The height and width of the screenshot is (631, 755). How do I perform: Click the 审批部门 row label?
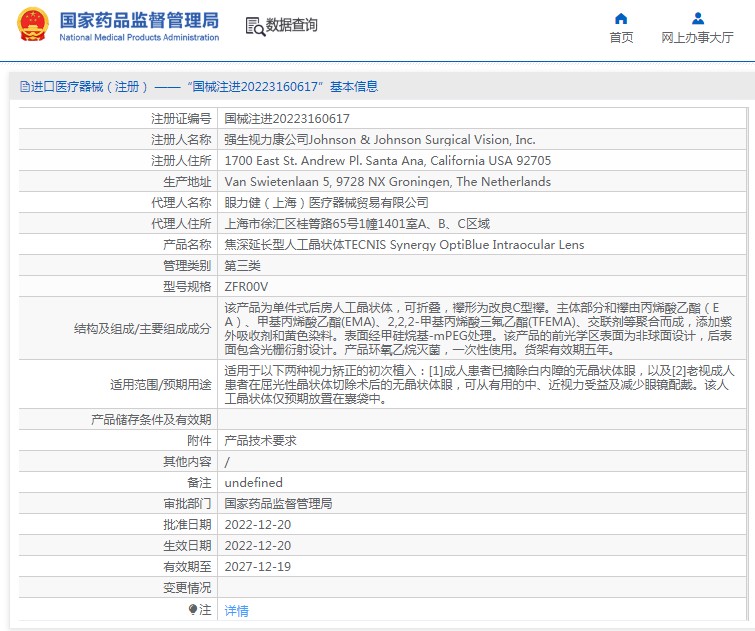pos(187,504)
